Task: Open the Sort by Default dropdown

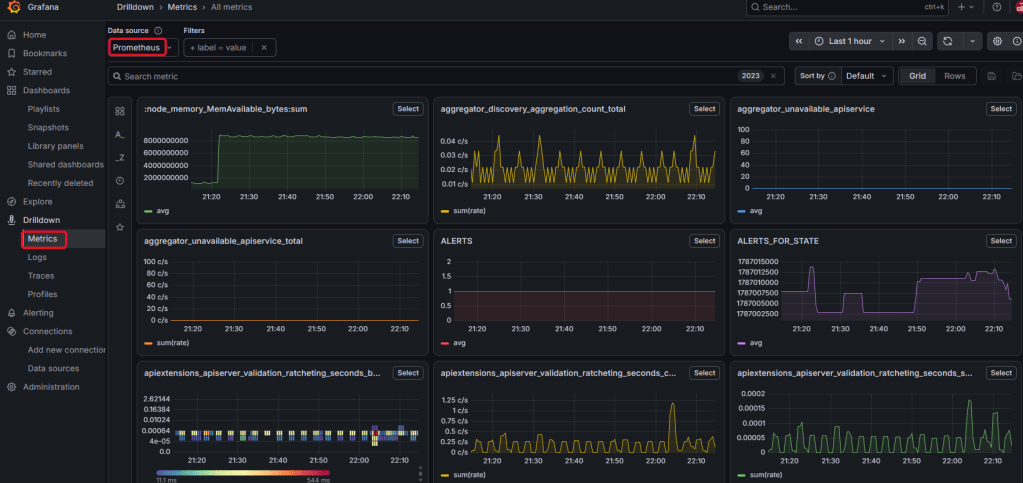Action: [x=867, y=76]
